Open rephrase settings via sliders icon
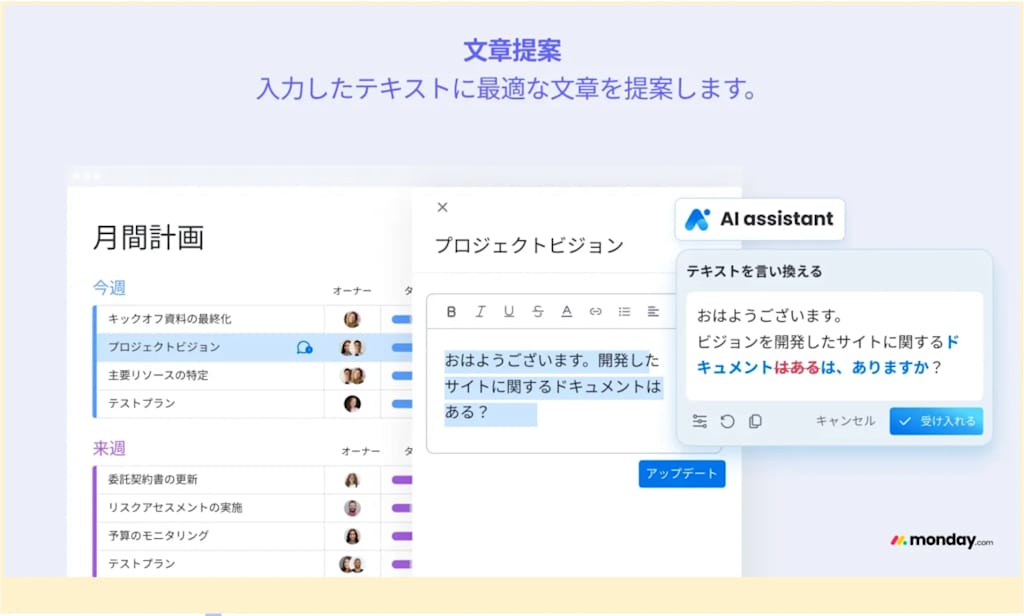 pos(700,421)
